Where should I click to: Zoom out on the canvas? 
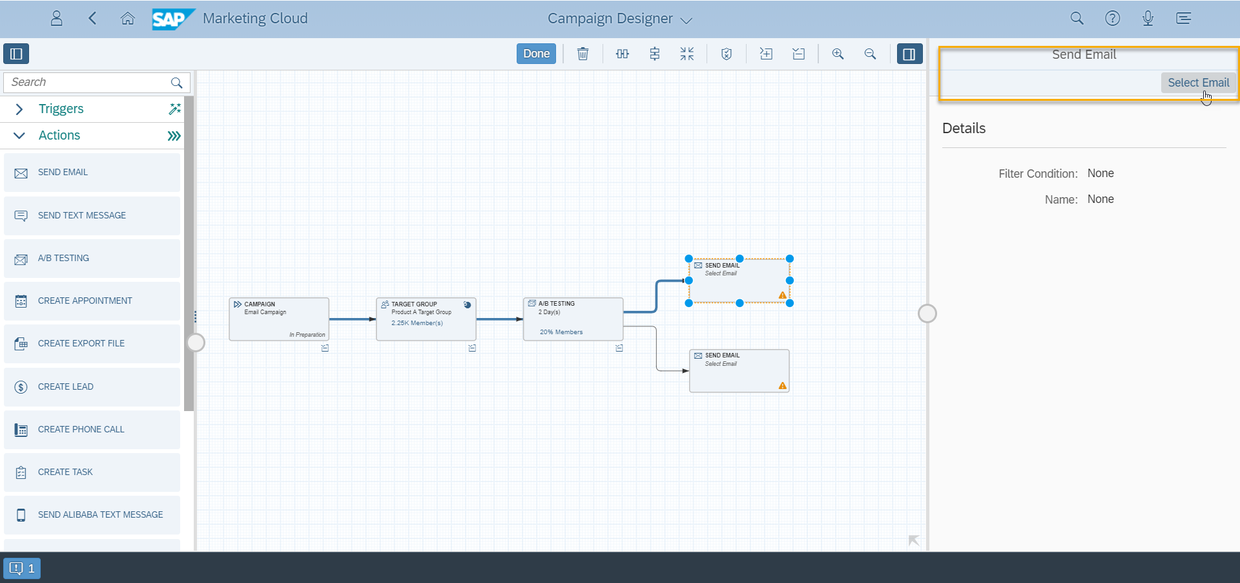[870, 54]
